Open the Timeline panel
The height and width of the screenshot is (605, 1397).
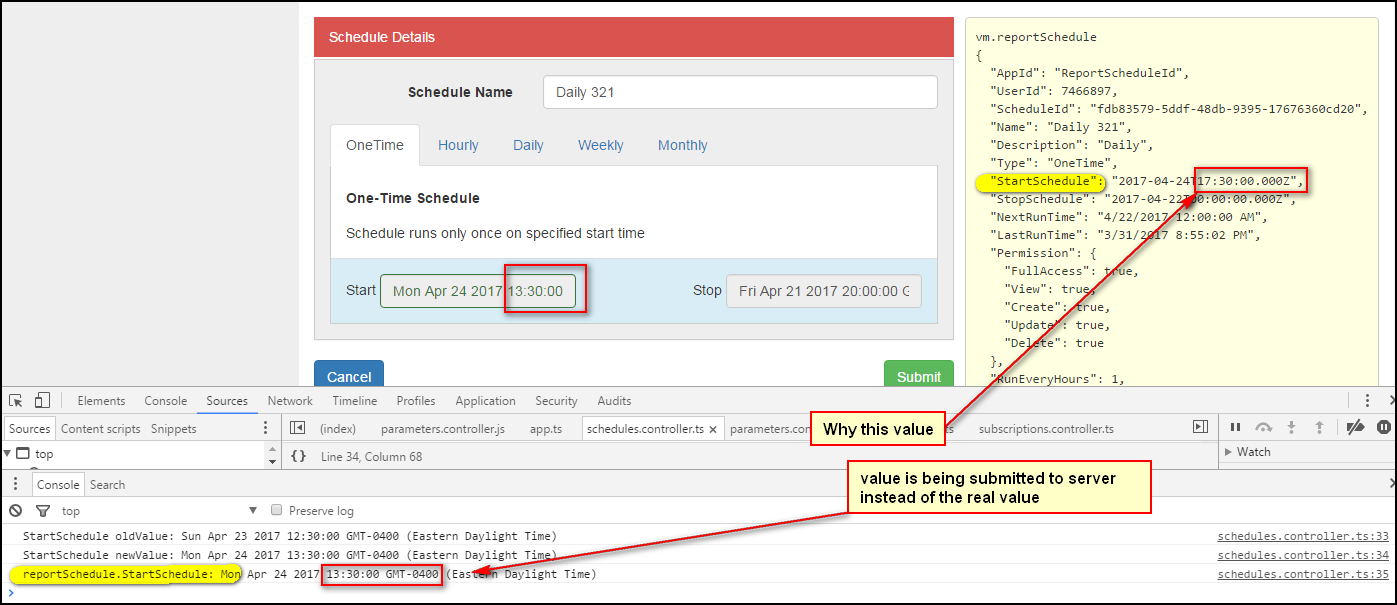[355, 401]
